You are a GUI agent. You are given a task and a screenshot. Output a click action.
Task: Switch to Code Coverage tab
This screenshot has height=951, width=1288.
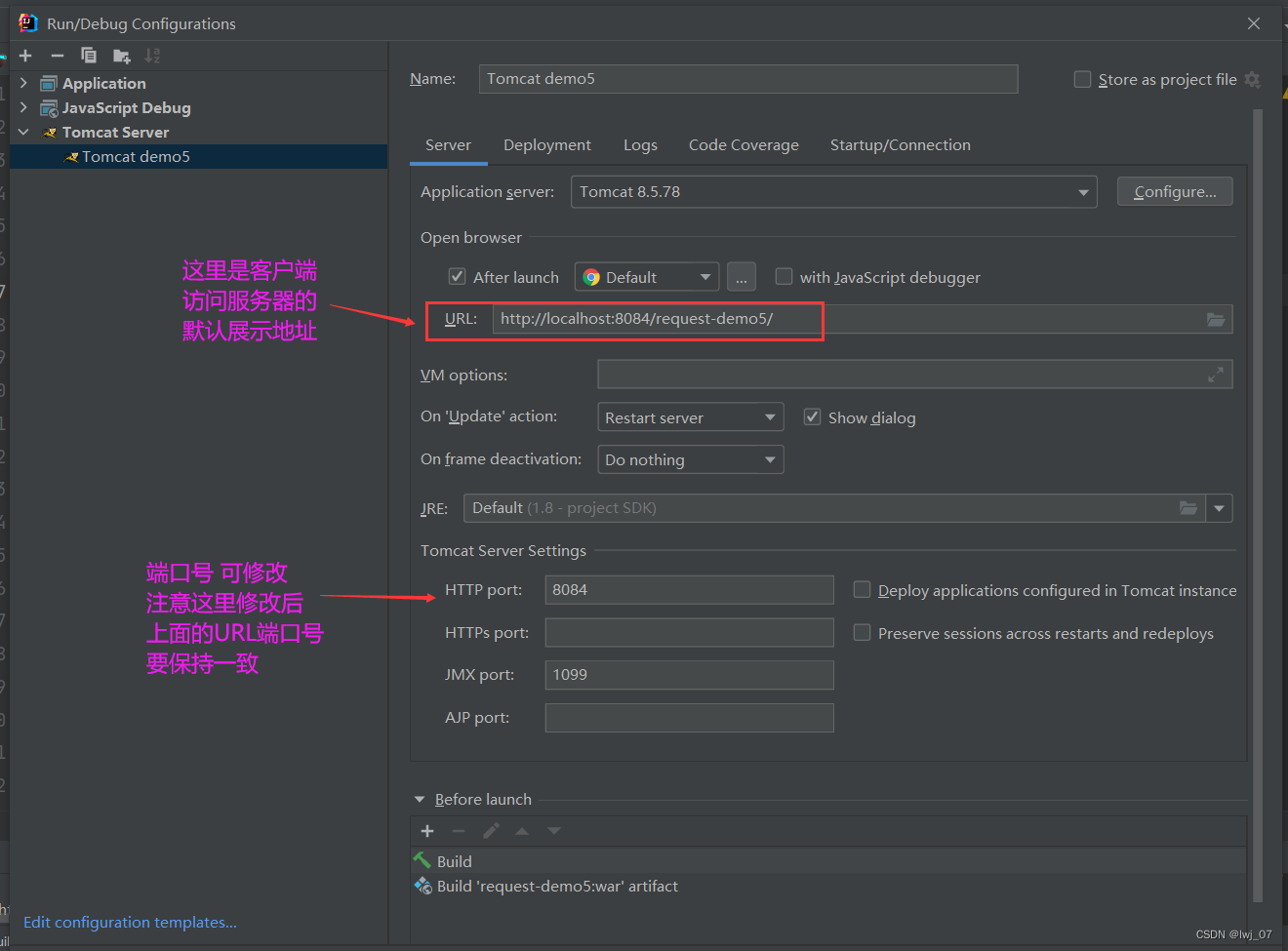coord(744,145)
